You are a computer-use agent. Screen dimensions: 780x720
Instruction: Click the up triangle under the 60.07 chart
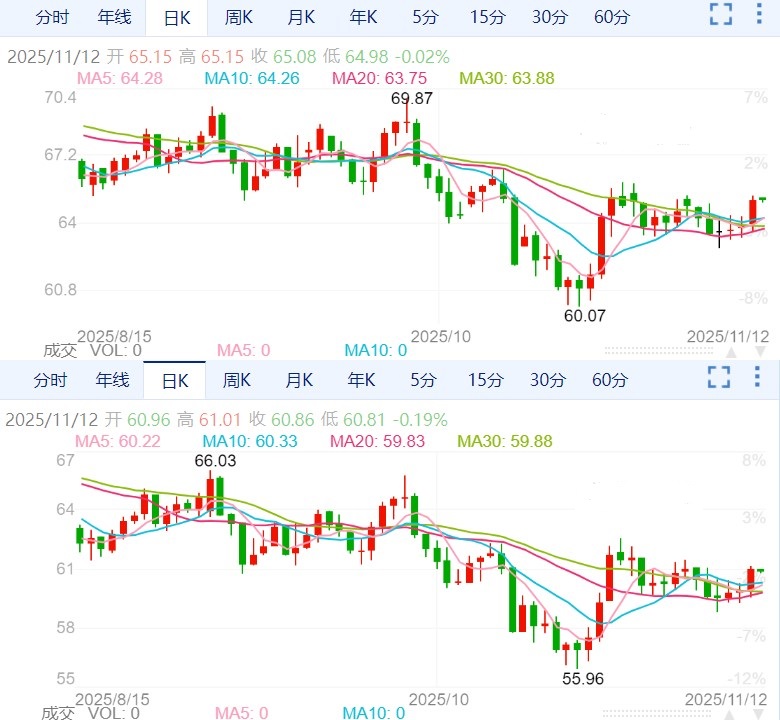pyautogui.click(x=732, y=352)
